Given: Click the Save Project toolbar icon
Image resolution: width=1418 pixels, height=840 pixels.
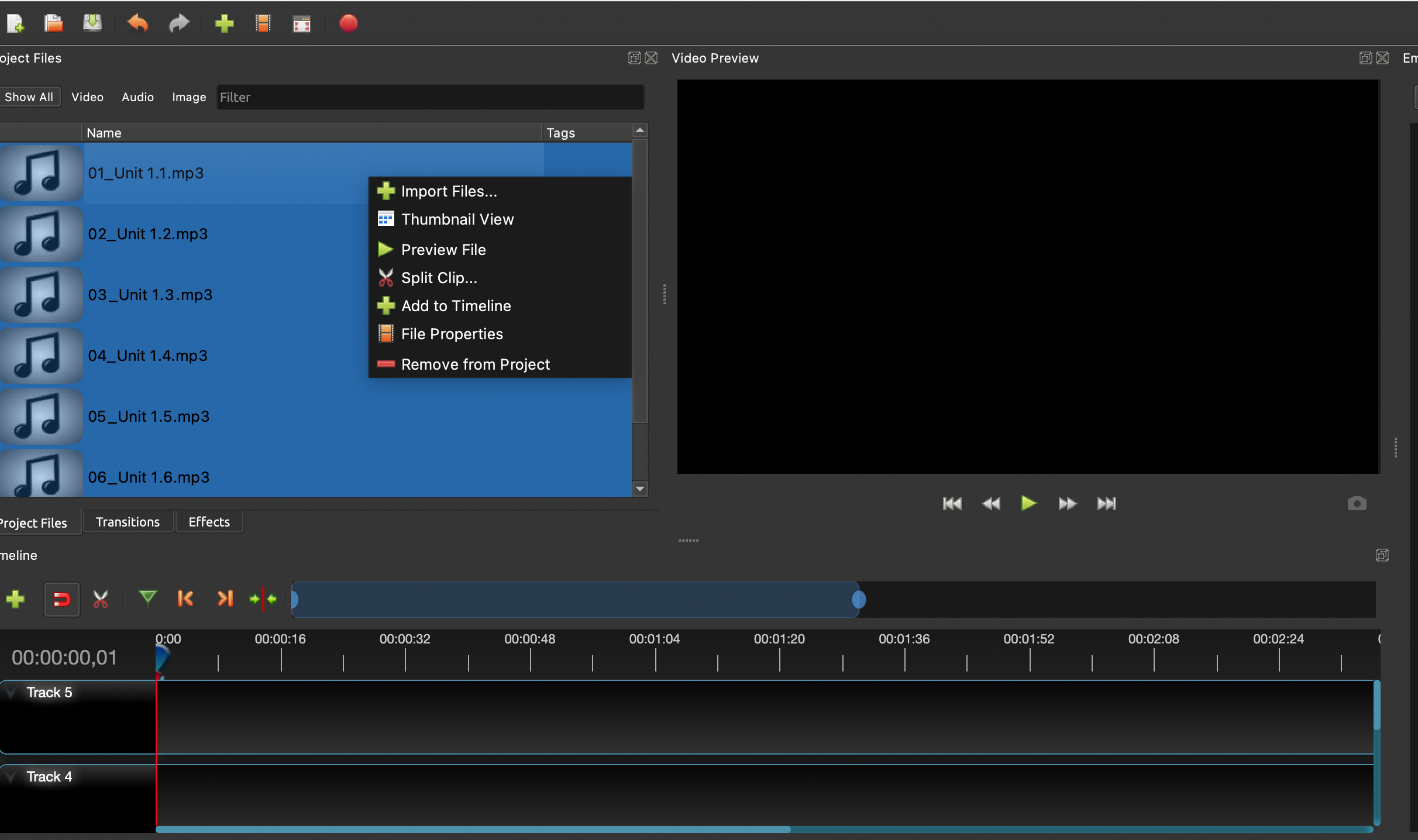Looking at the screenshot, I should (x=92, y=23).
